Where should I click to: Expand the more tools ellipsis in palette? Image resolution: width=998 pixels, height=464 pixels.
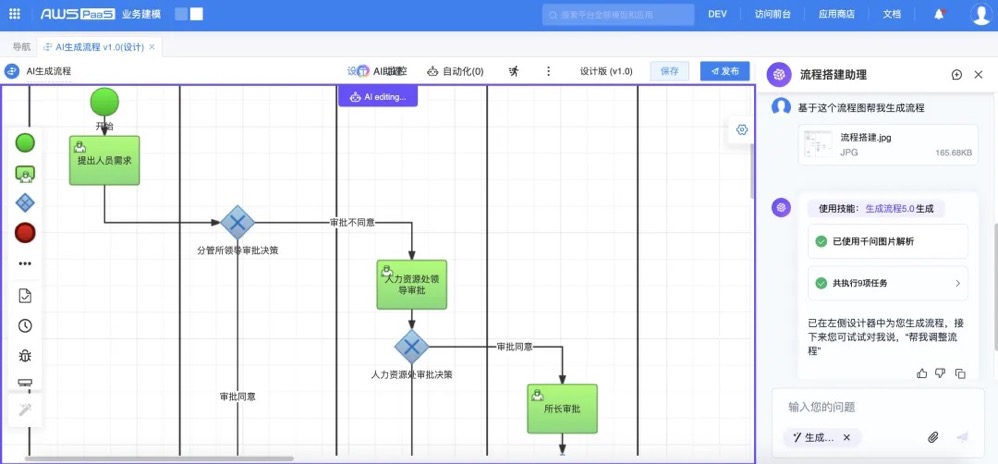point(25,264)
